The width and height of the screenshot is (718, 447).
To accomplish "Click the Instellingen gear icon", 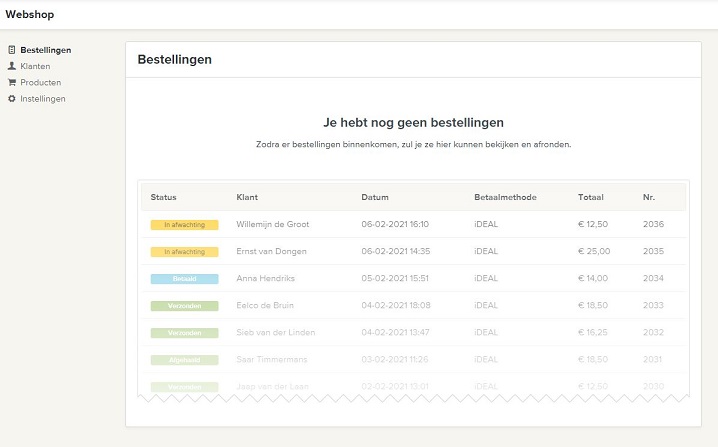I will click(x=12, y=98).
